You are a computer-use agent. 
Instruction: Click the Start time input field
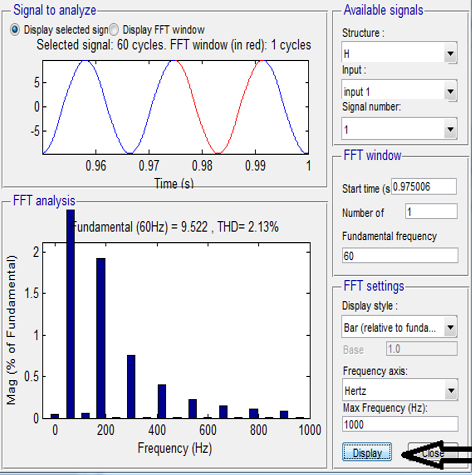(424, 187)
